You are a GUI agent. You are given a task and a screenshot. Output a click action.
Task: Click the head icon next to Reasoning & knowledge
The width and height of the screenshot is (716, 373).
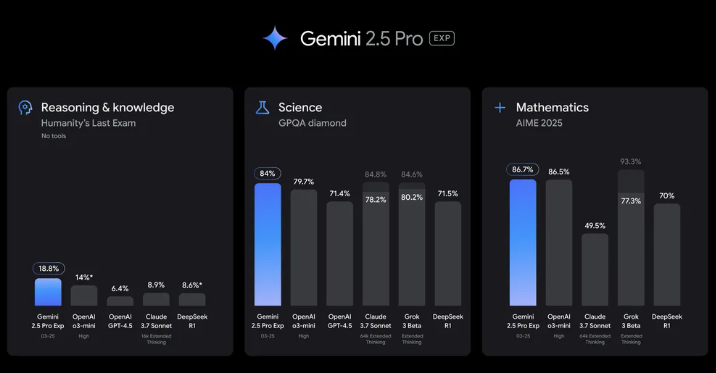[x=25, y=108]
